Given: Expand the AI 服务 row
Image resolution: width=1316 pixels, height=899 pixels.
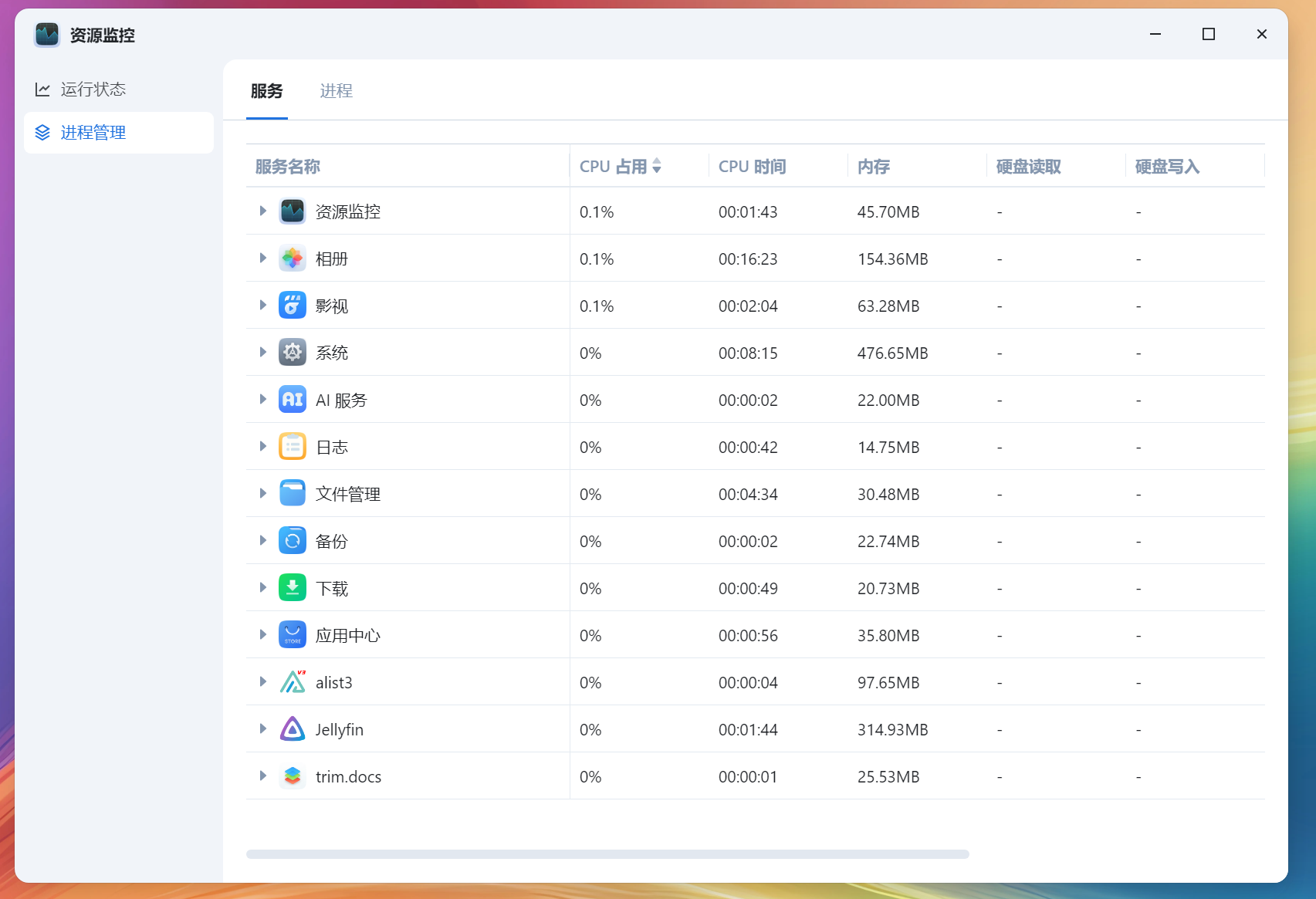Looking at the screenshot, I should point(263,400).
